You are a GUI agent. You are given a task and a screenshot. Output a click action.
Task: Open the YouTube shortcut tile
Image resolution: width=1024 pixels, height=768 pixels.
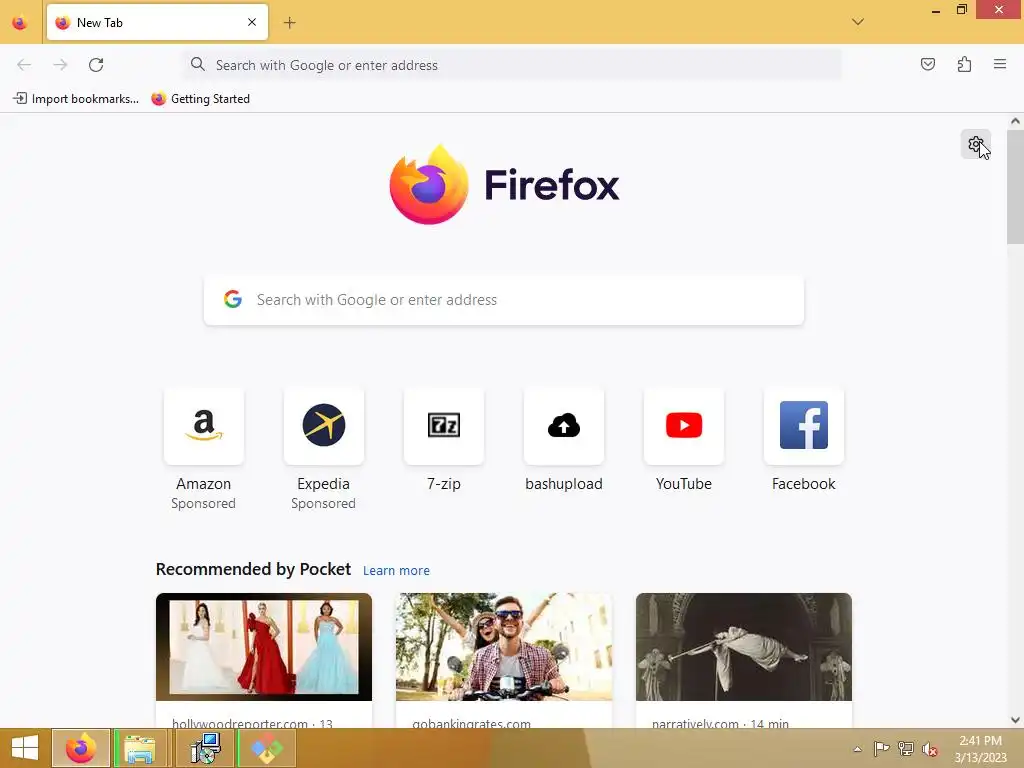click(684, 426)
